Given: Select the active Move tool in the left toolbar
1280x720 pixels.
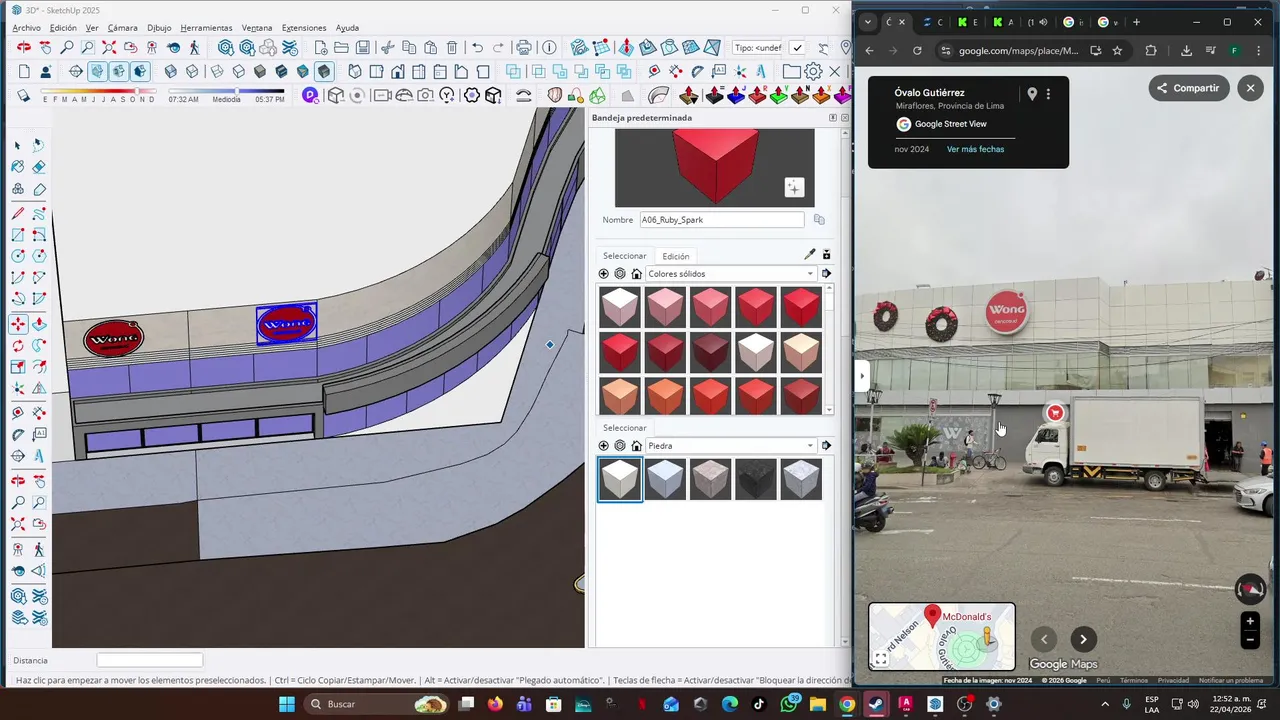Looking at the screenshot, I should (17, 324).
